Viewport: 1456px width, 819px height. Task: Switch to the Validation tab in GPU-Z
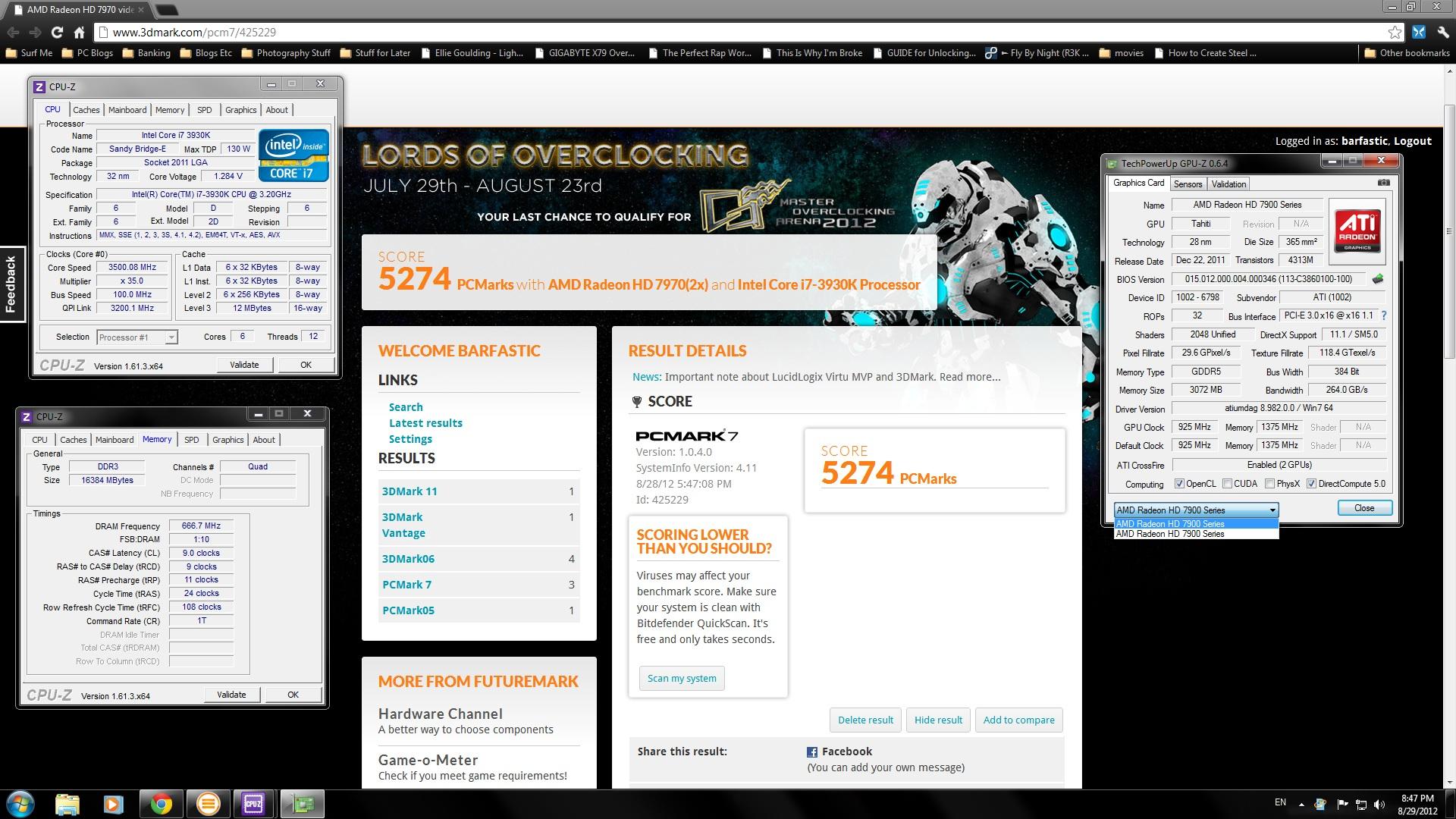[1228, 184]
